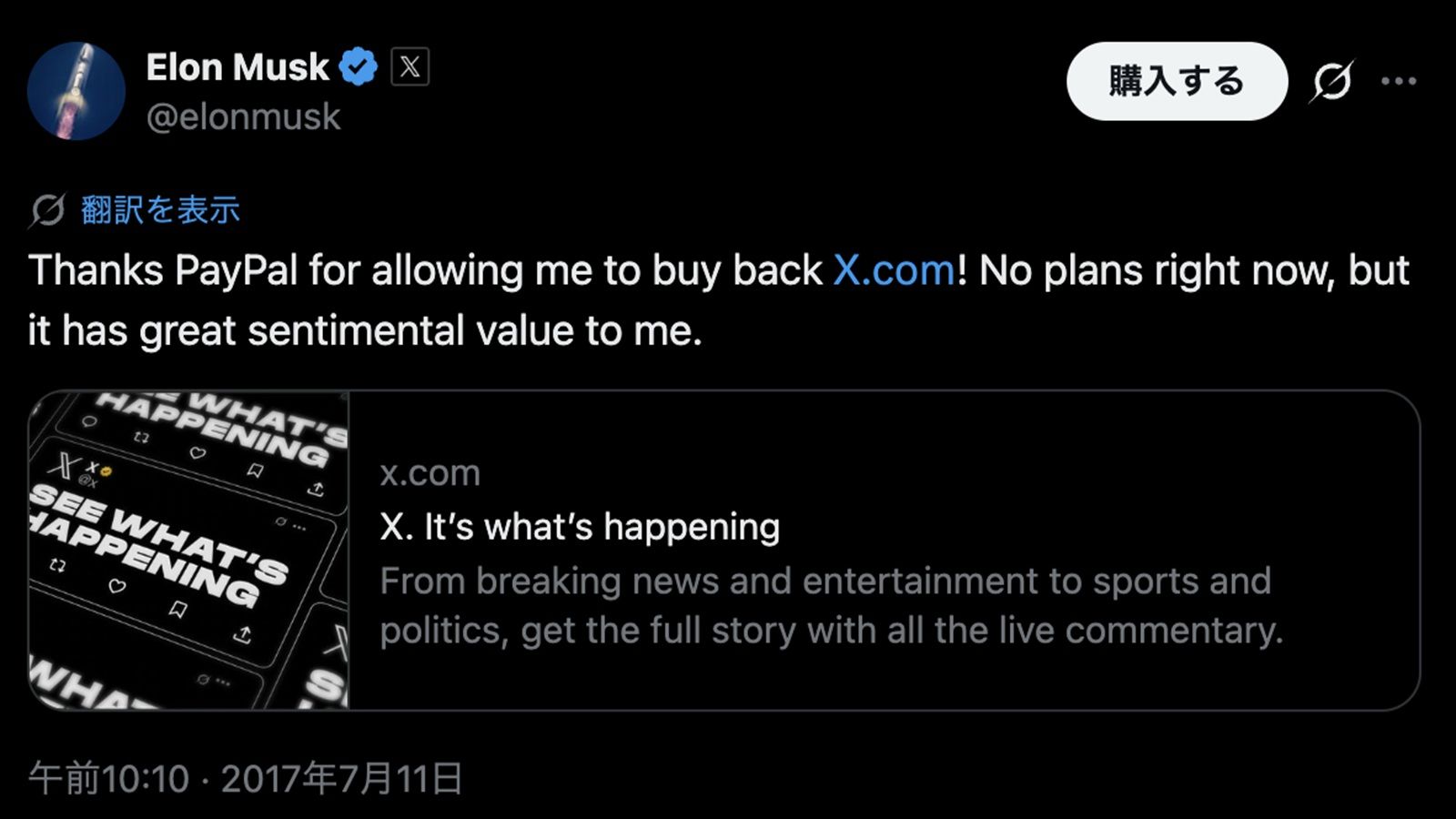Click the grey x.com domain in card
Viewport: 1456px width, 819px height.
(430, 473)
